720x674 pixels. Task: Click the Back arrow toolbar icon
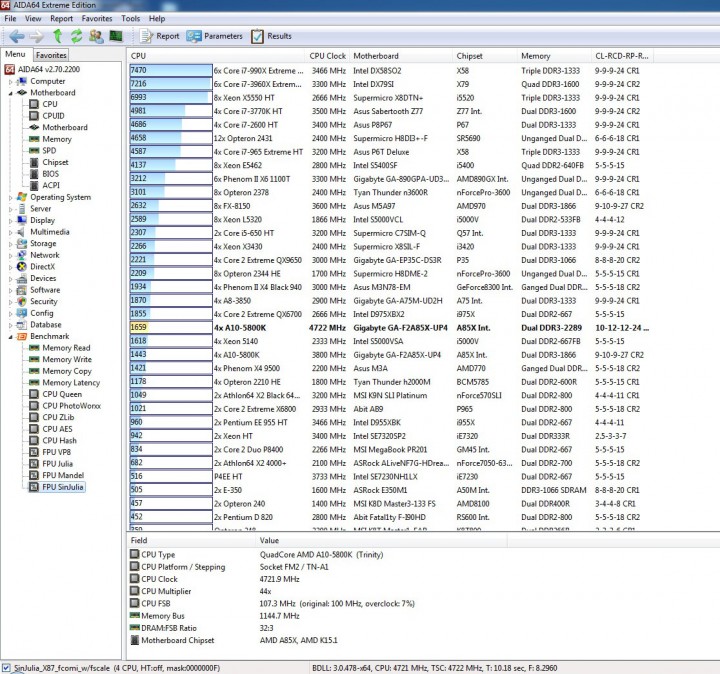pos(17,36)
